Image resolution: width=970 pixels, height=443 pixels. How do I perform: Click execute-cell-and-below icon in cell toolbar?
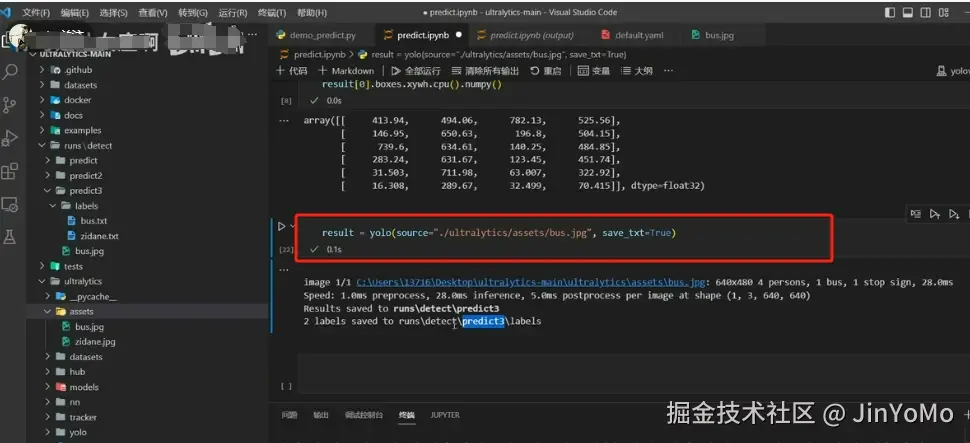pyautogui.click(x=954, y=214)
